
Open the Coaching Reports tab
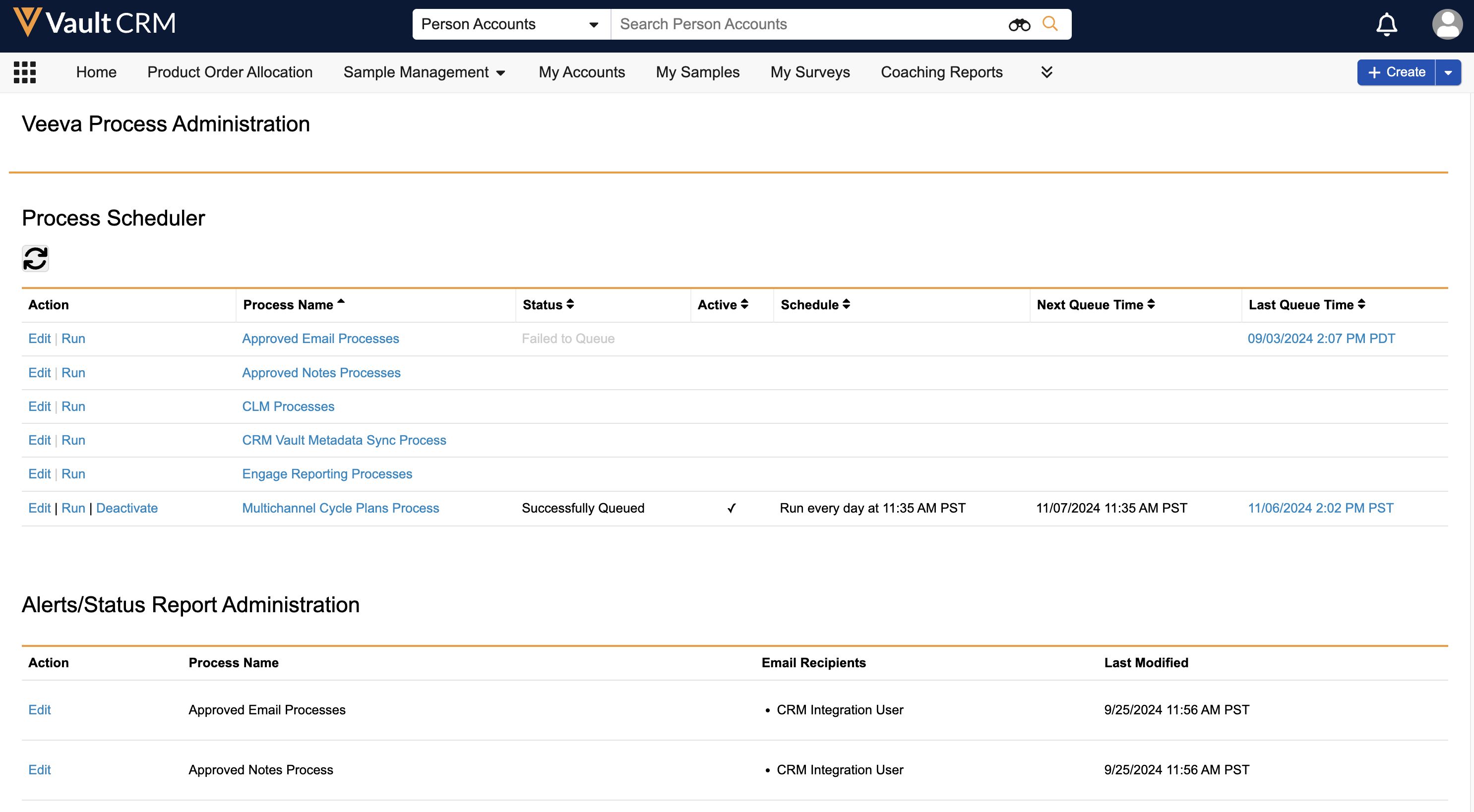click(x=941, y=72)
